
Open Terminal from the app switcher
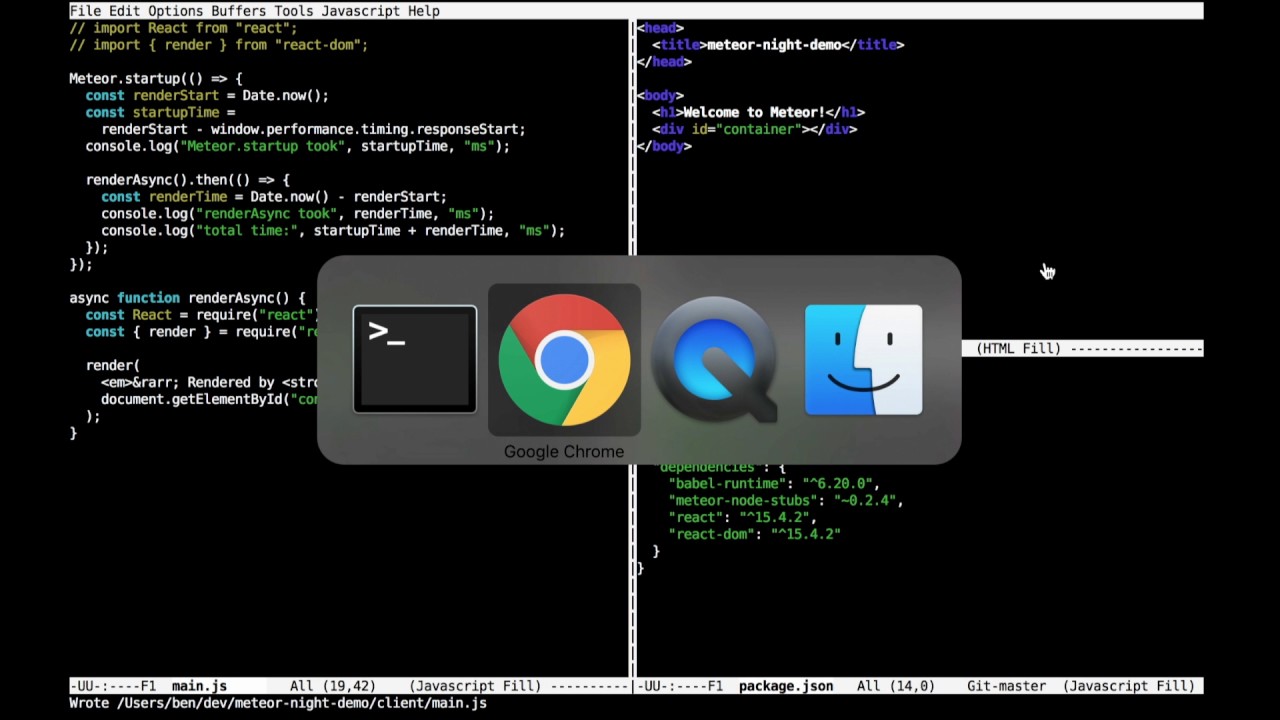point(414,359)
